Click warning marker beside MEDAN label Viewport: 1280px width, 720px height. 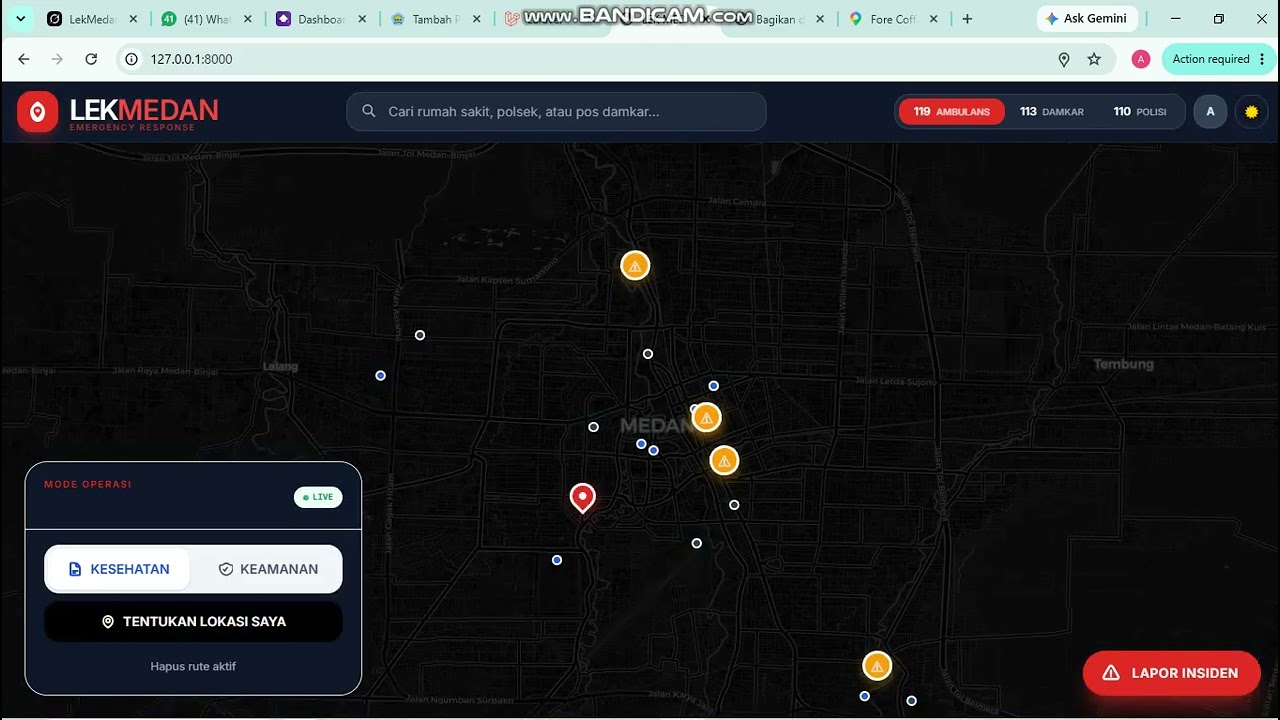point(706,417)
